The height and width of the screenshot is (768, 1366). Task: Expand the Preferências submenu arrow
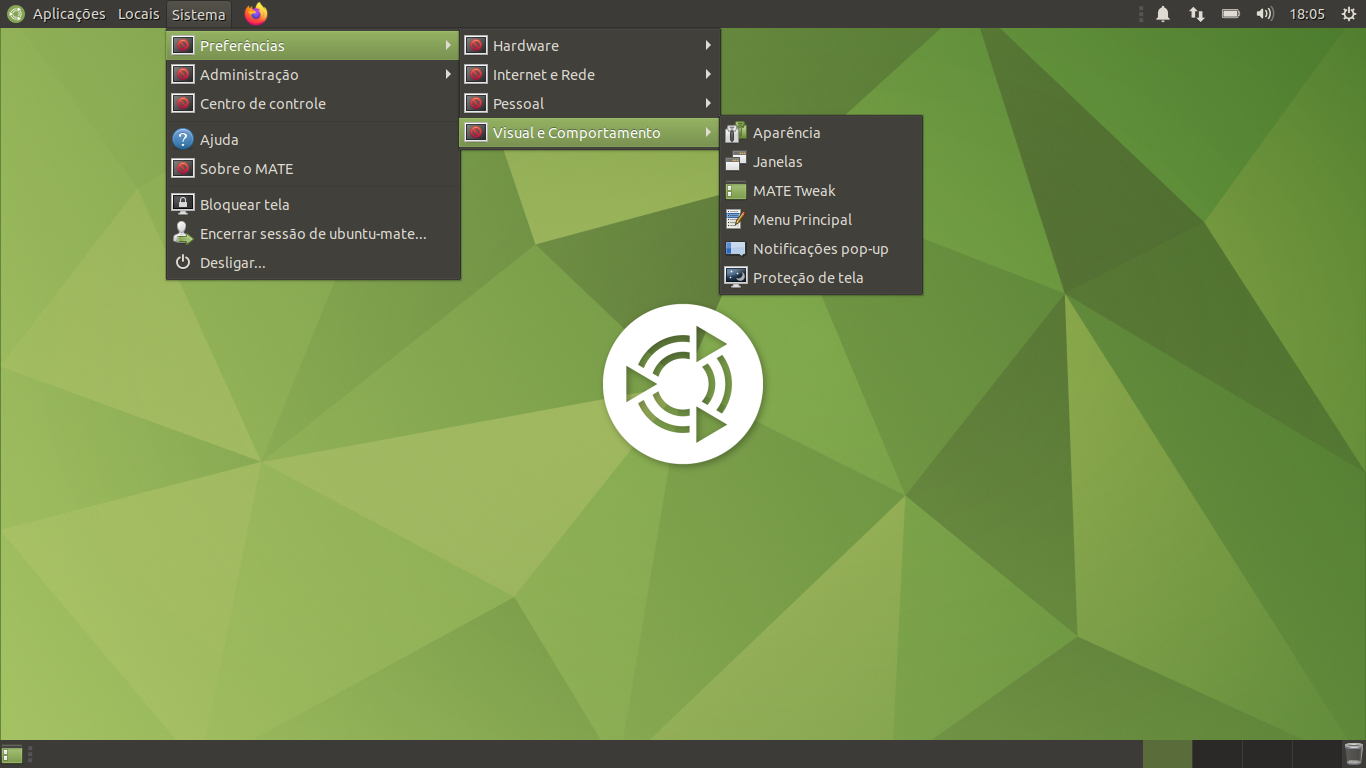coord(448,46)
